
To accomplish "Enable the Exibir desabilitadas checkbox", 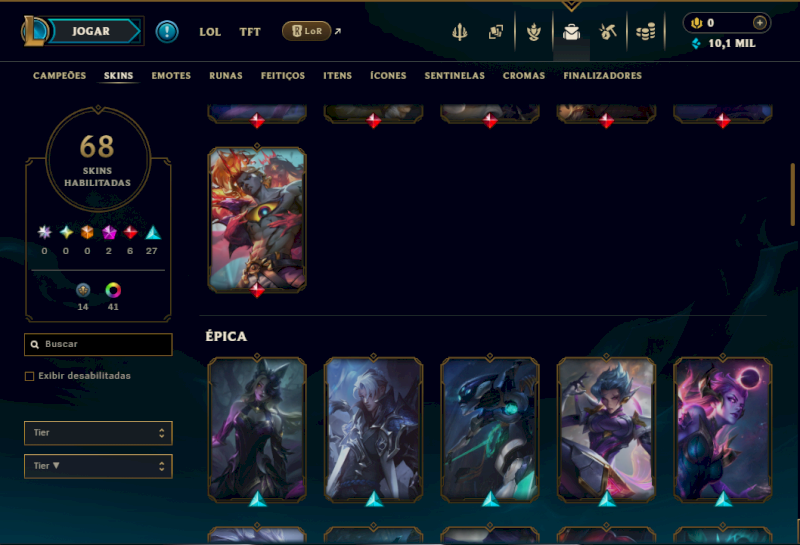I will [30, 376].
